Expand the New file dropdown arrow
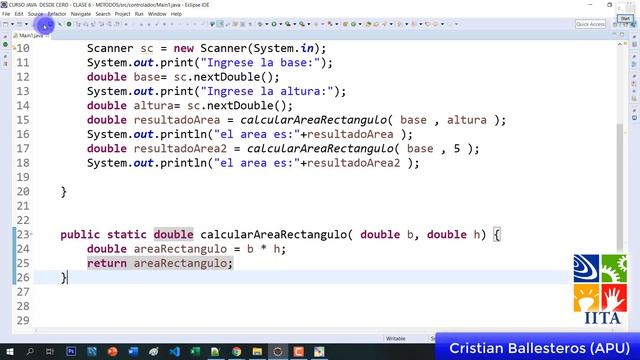The image size is (640, 360). pyautogui.click(x=12, y=24)
